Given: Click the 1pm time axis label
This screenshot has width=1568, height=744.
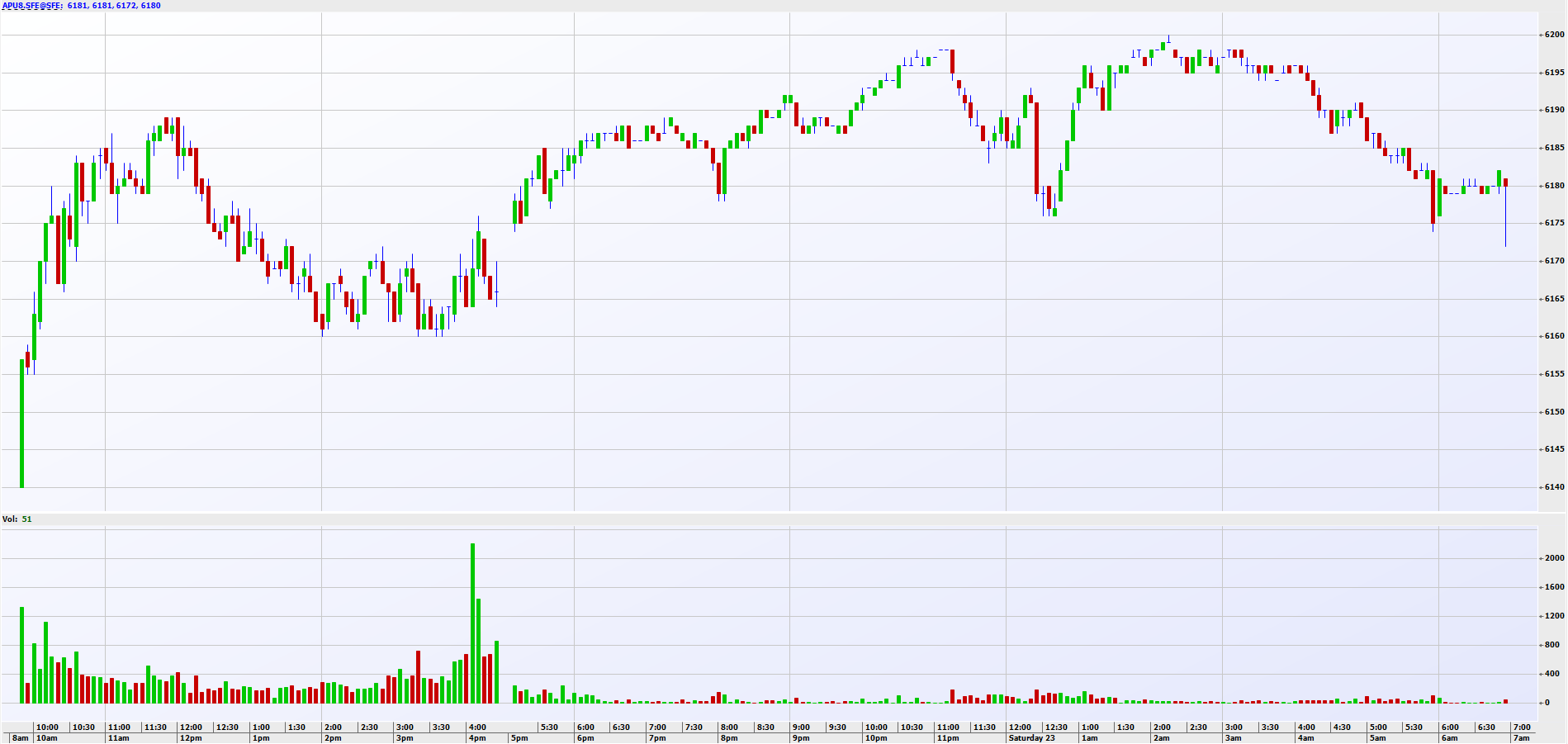Looking at the screenshot, I should (x=261, y=738).
